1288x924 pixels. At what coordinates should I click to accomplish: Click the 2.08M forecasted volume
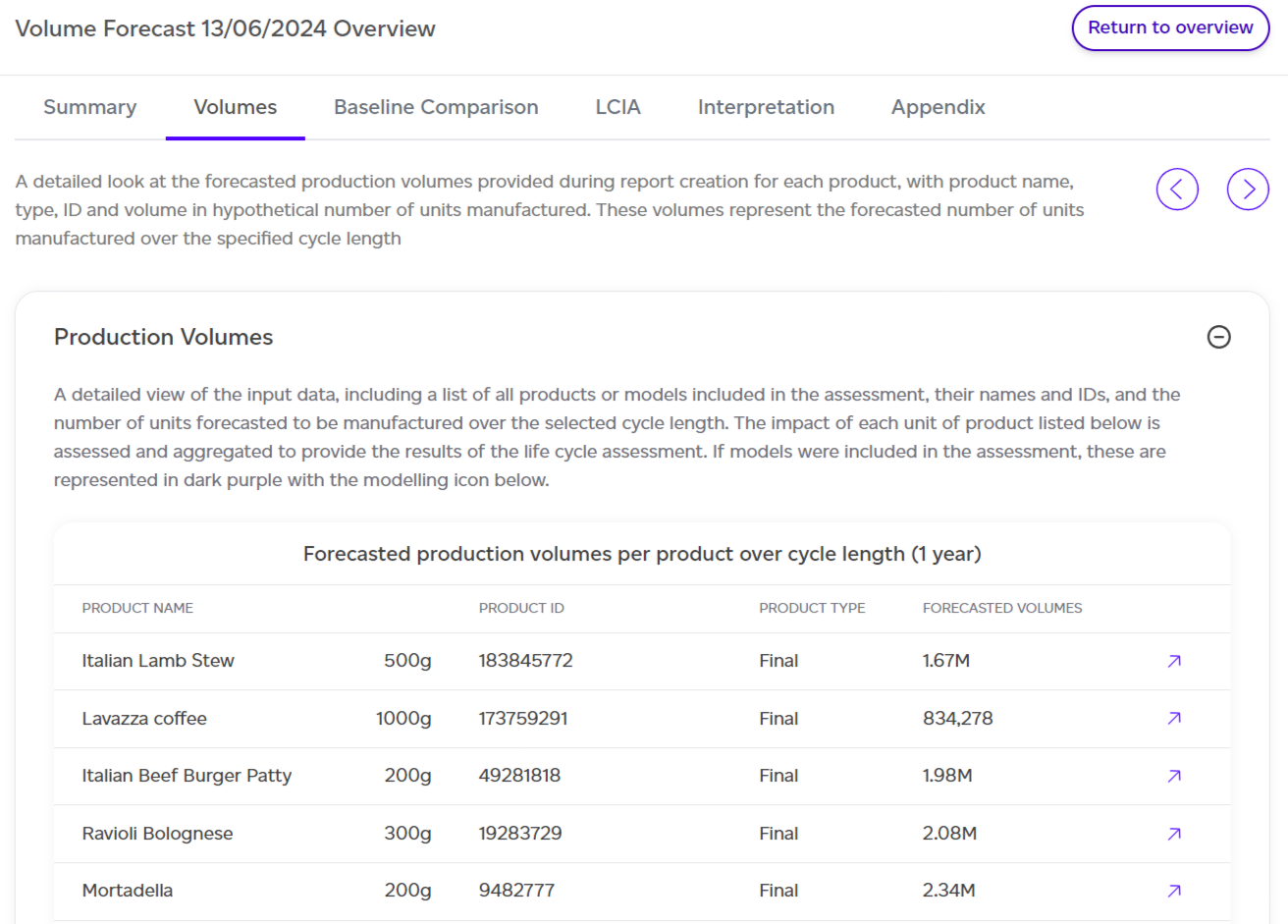(x=950, y=834)
